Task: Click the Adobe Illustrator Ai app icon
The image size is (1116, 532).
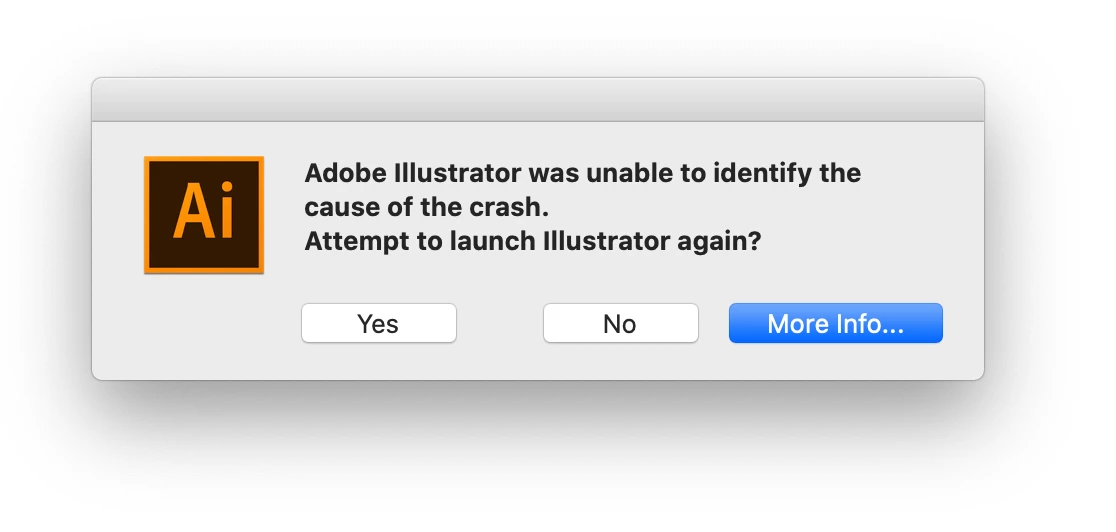Action: [204, 214]
